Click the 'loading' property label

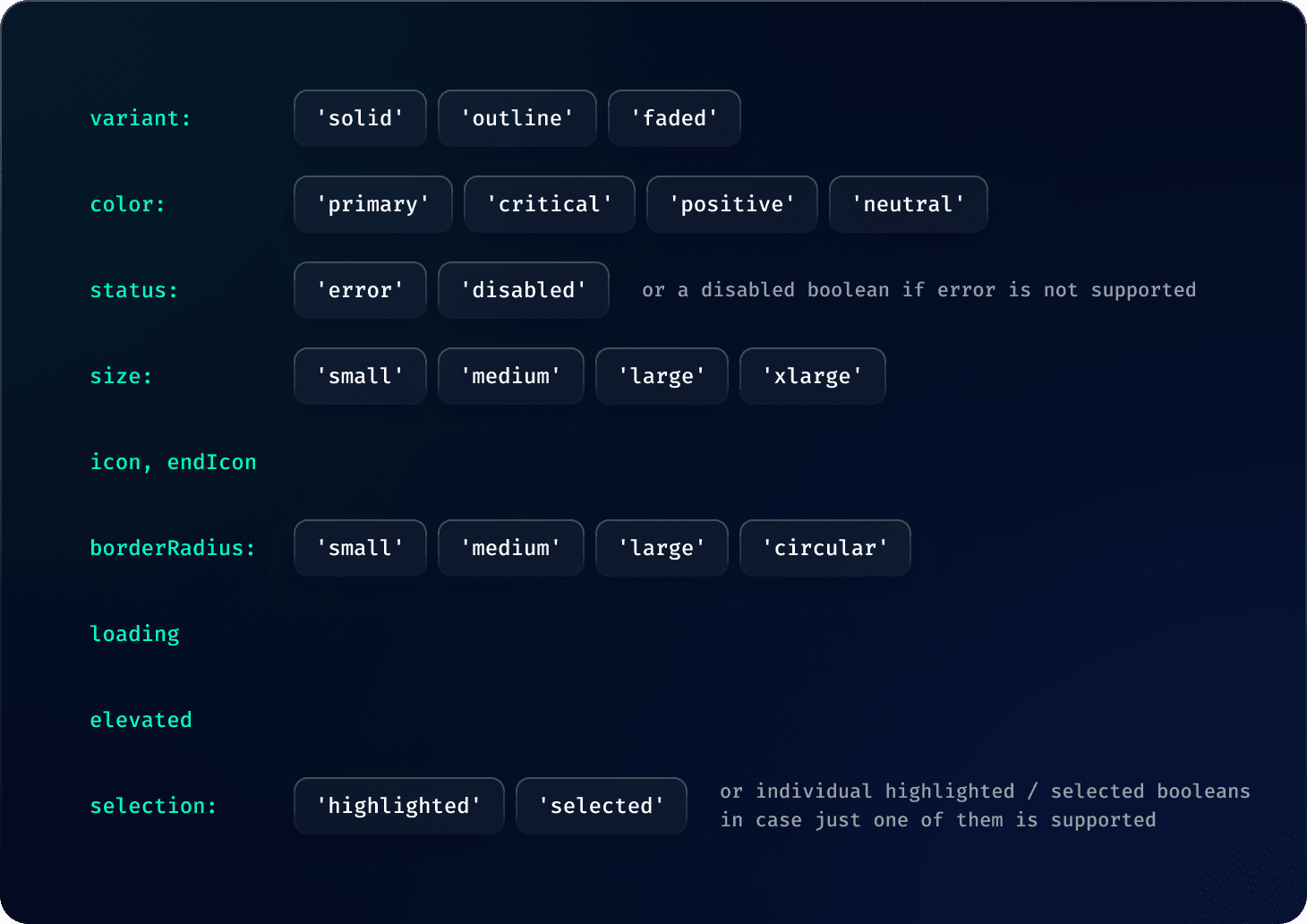[134, 634]
